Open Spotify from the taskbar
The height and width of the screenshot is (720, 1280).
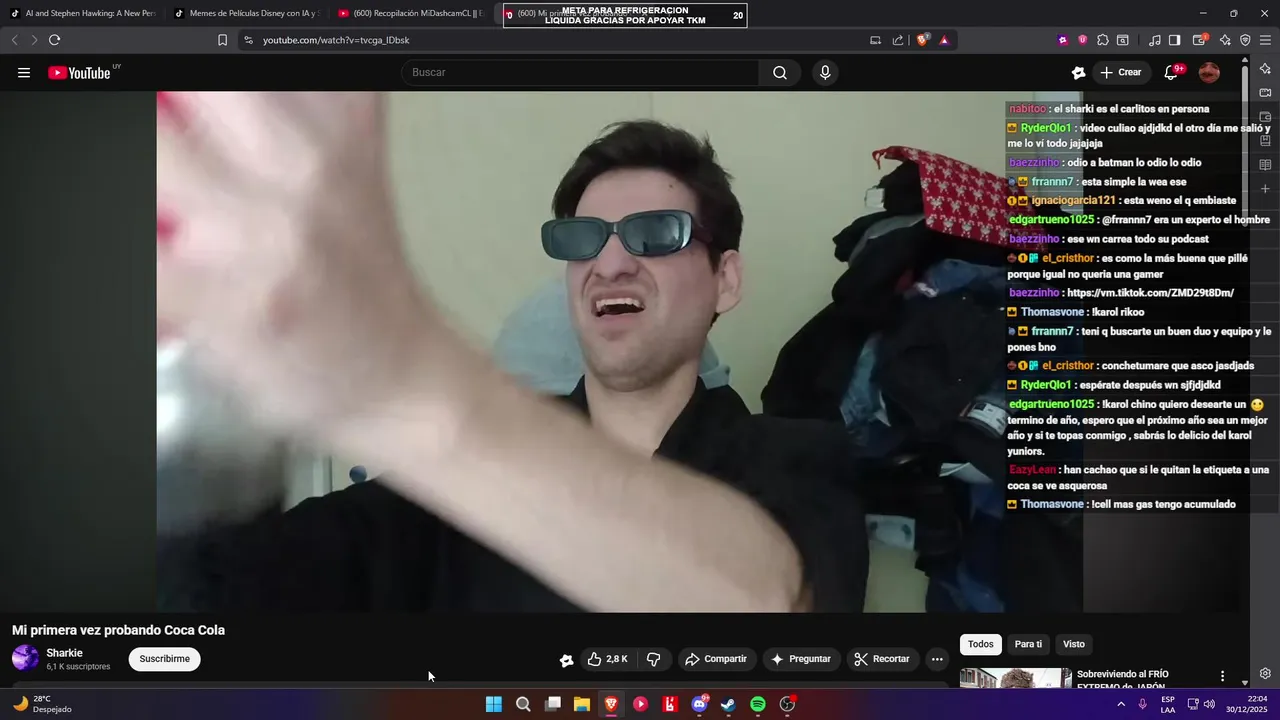click(x=758, y=704)
